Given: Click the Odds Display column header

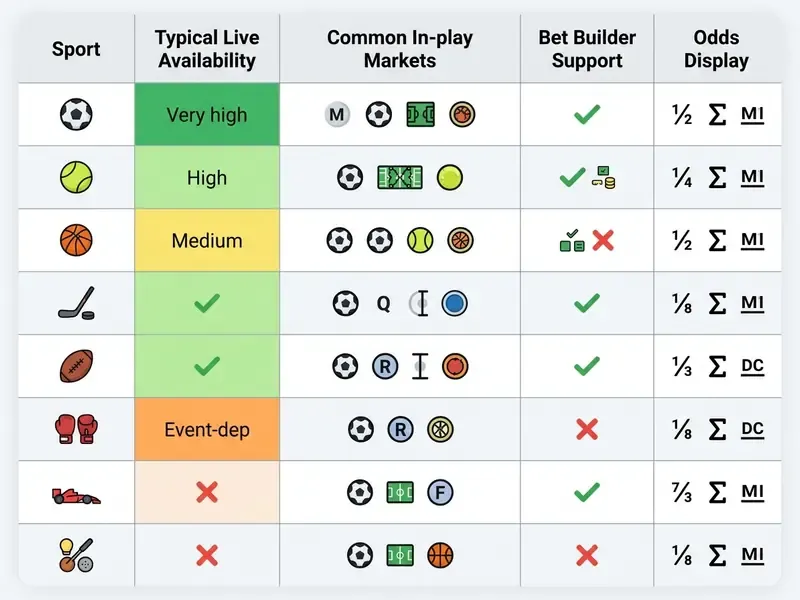Looking at the screenshot, I should (x=716, y=49).
